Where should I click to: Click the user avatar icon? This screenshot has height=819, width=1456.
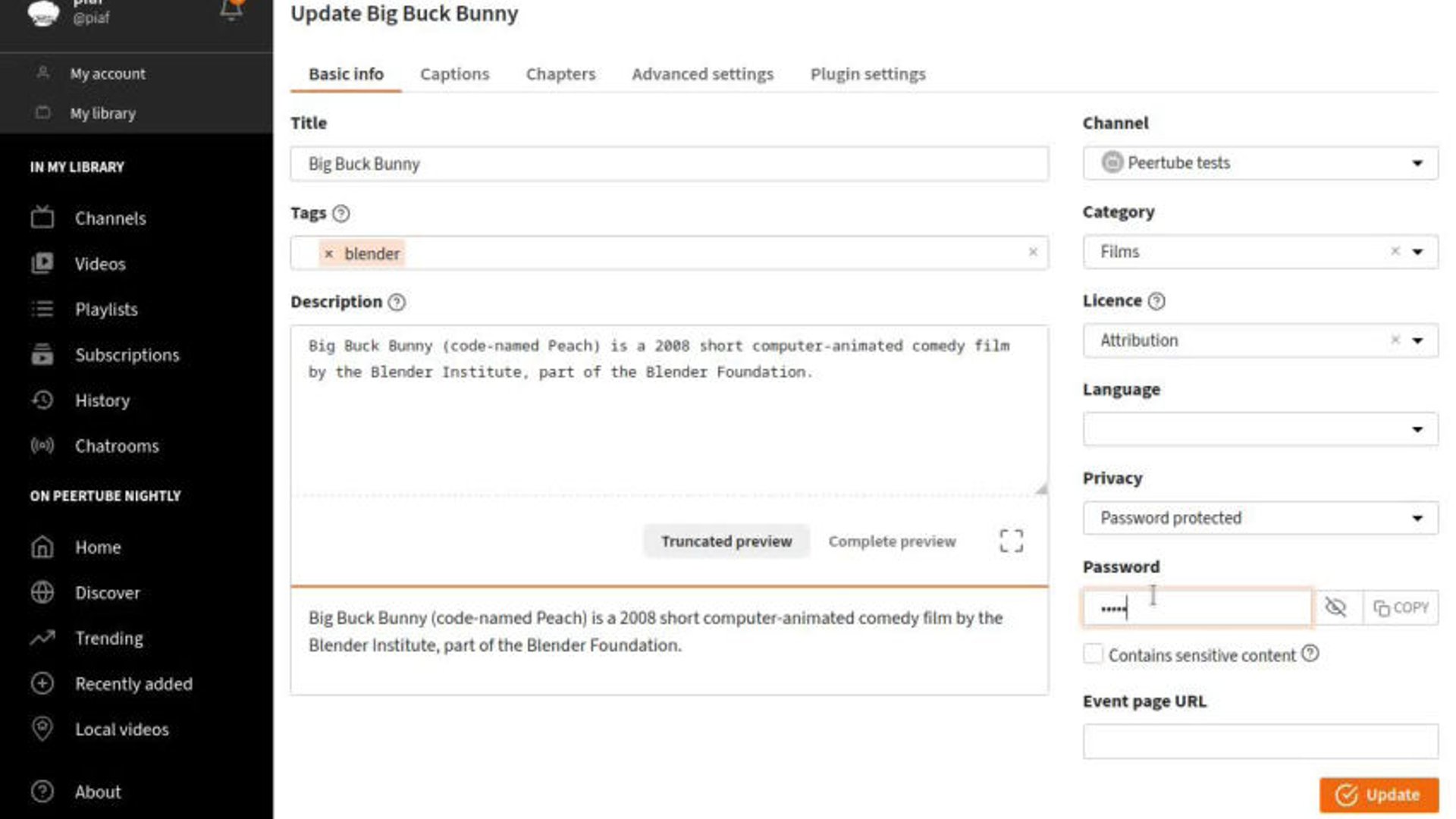(x=43, y=12)
